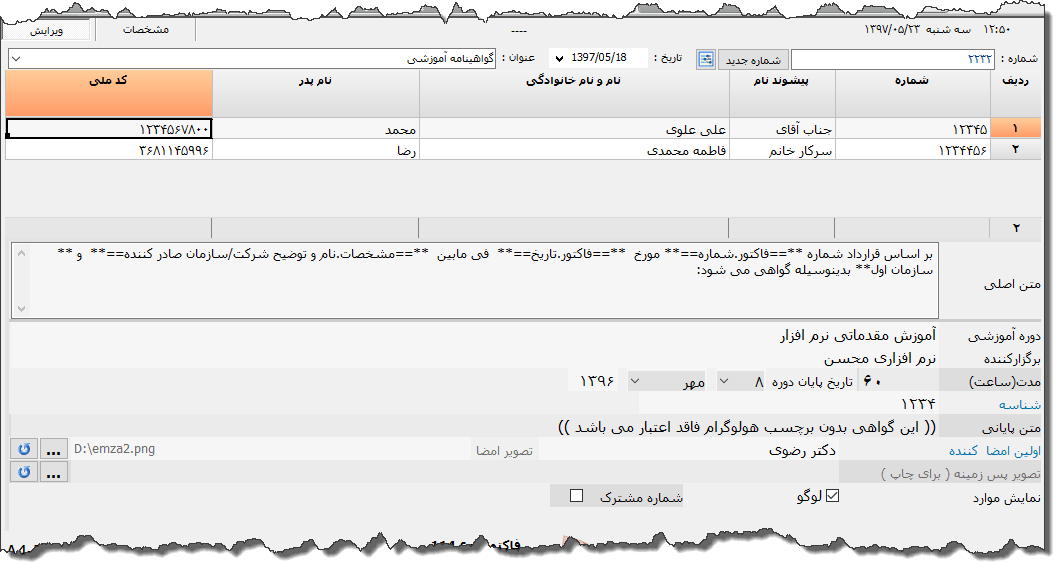This screenshot has height=563, width=1053.
Task: Enable the شماره مشترک checkbox
Action: point(576,496)
